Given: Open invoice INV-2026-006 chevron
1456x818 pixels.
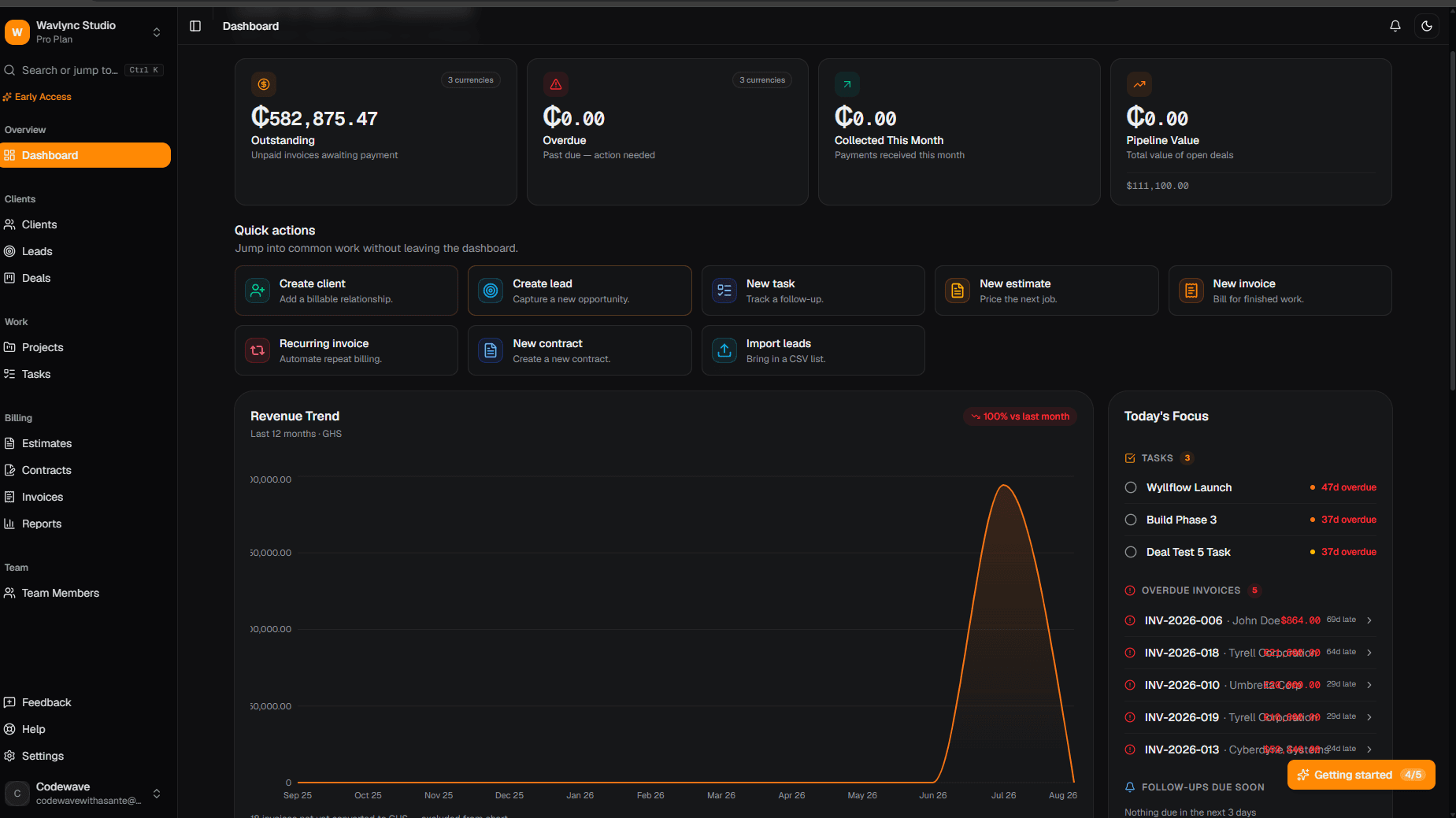Looking at the screenshot, I should [1370, 620].
